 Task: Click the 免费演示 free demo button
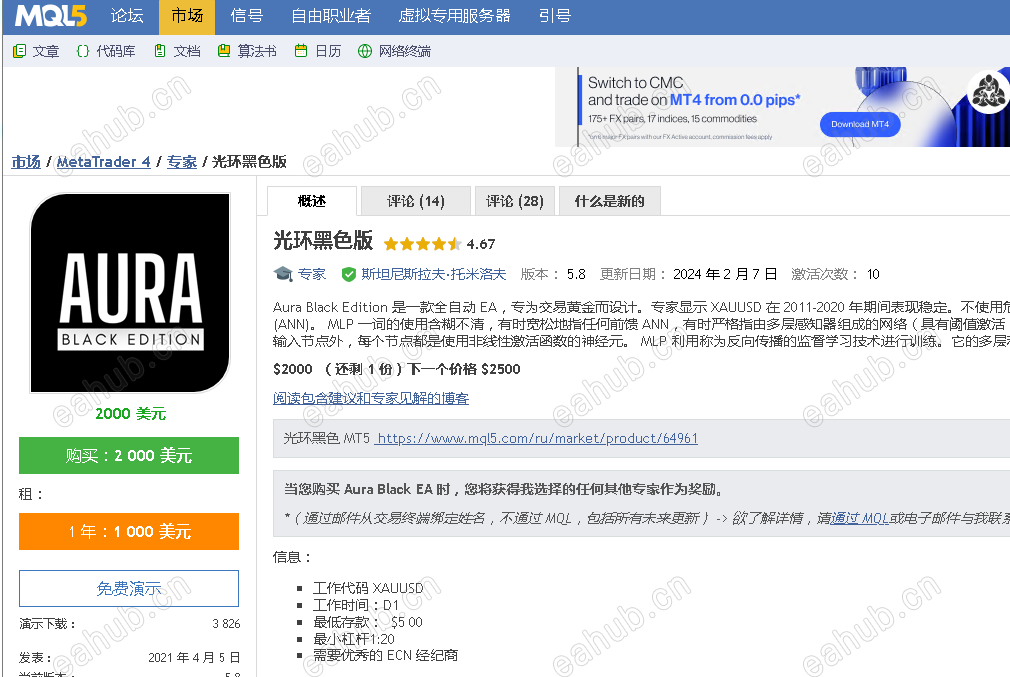129,588
